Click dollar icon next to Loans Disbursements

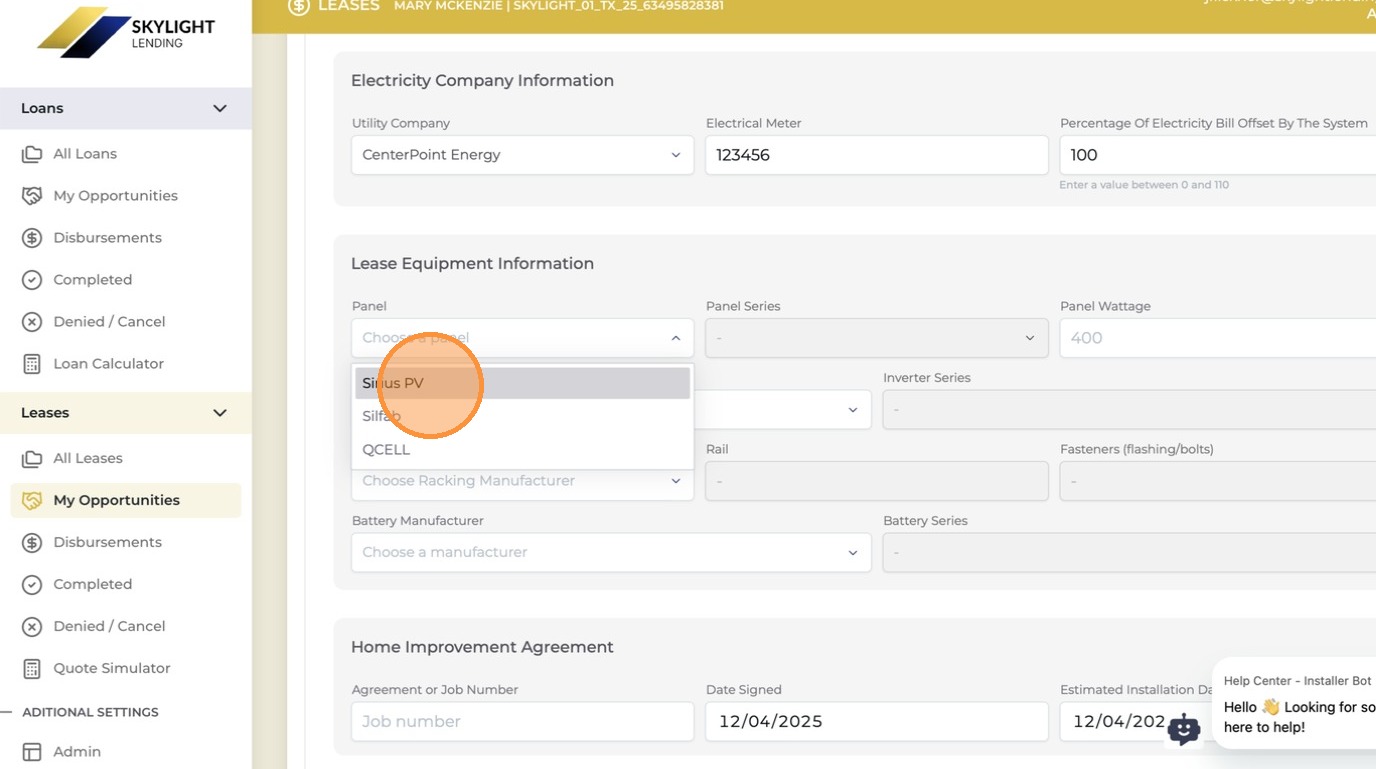[x=32, y=238]
